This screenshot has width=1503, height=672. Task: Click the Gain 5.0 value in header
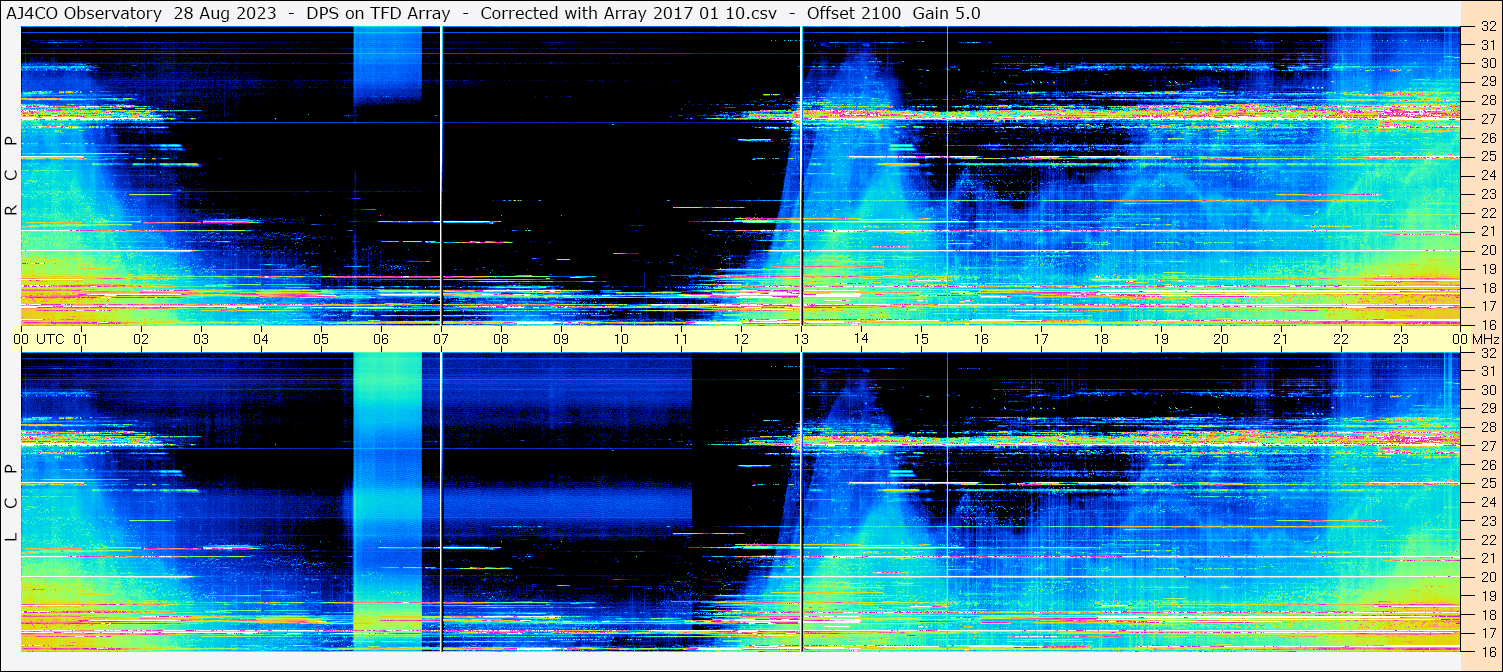point(946,13)
